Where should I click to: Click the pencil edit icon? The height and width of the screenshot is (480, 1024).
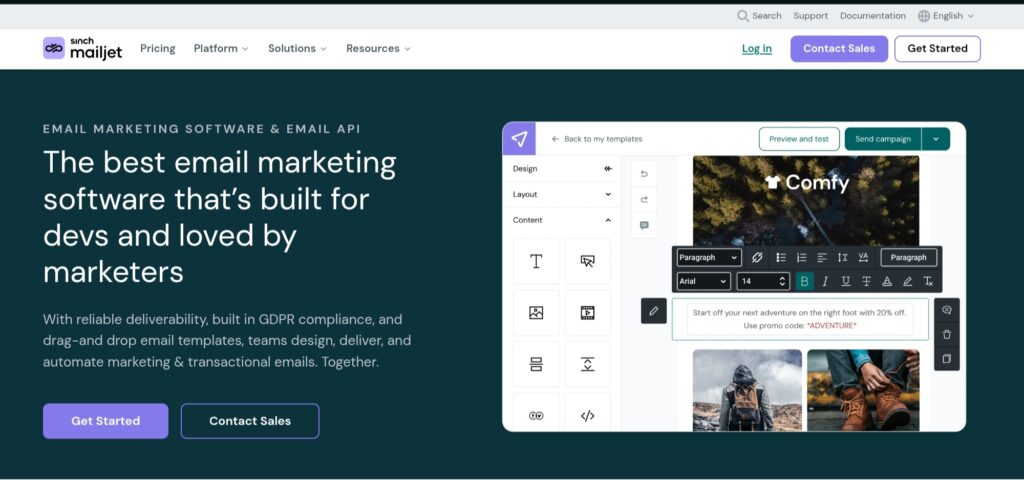[x=653, y=311]
